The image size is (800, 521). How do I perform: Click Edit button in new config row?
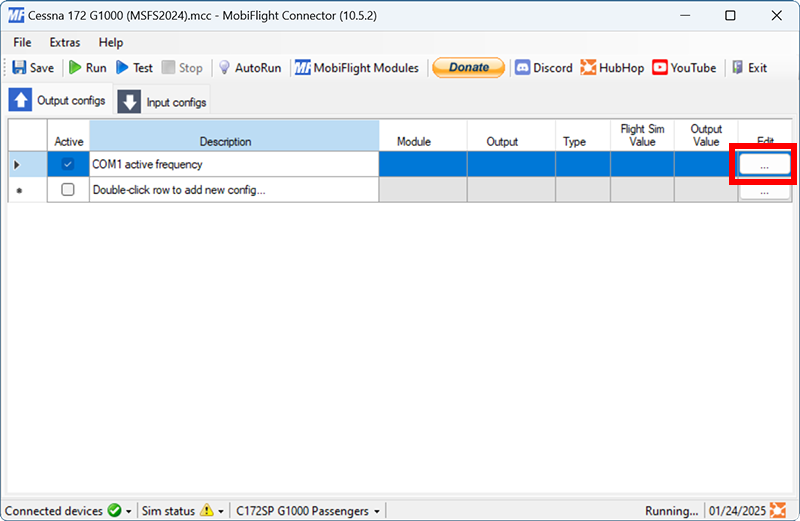764,192
